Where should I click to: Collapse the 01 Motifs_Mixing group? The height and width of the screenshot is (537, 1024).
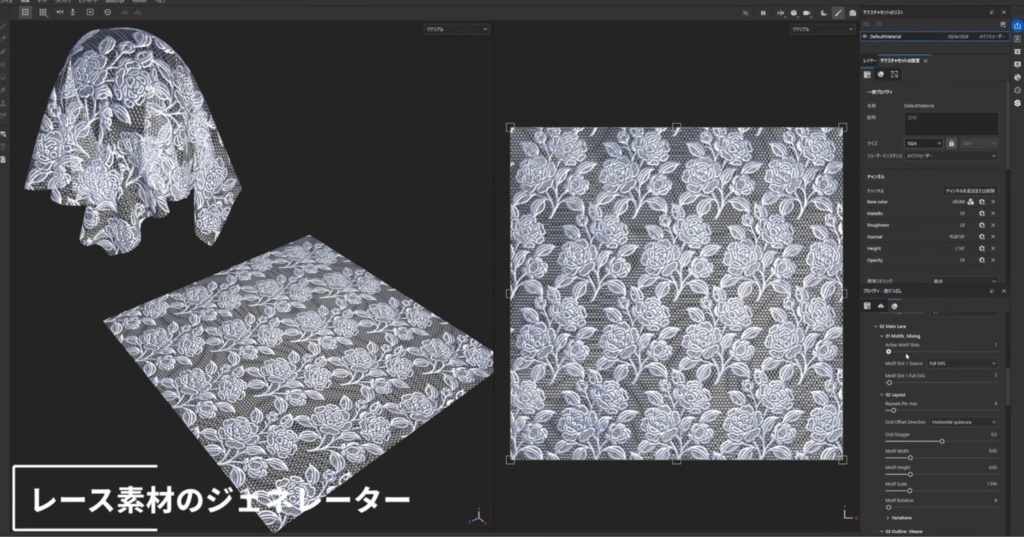click(x=882, y=336)
